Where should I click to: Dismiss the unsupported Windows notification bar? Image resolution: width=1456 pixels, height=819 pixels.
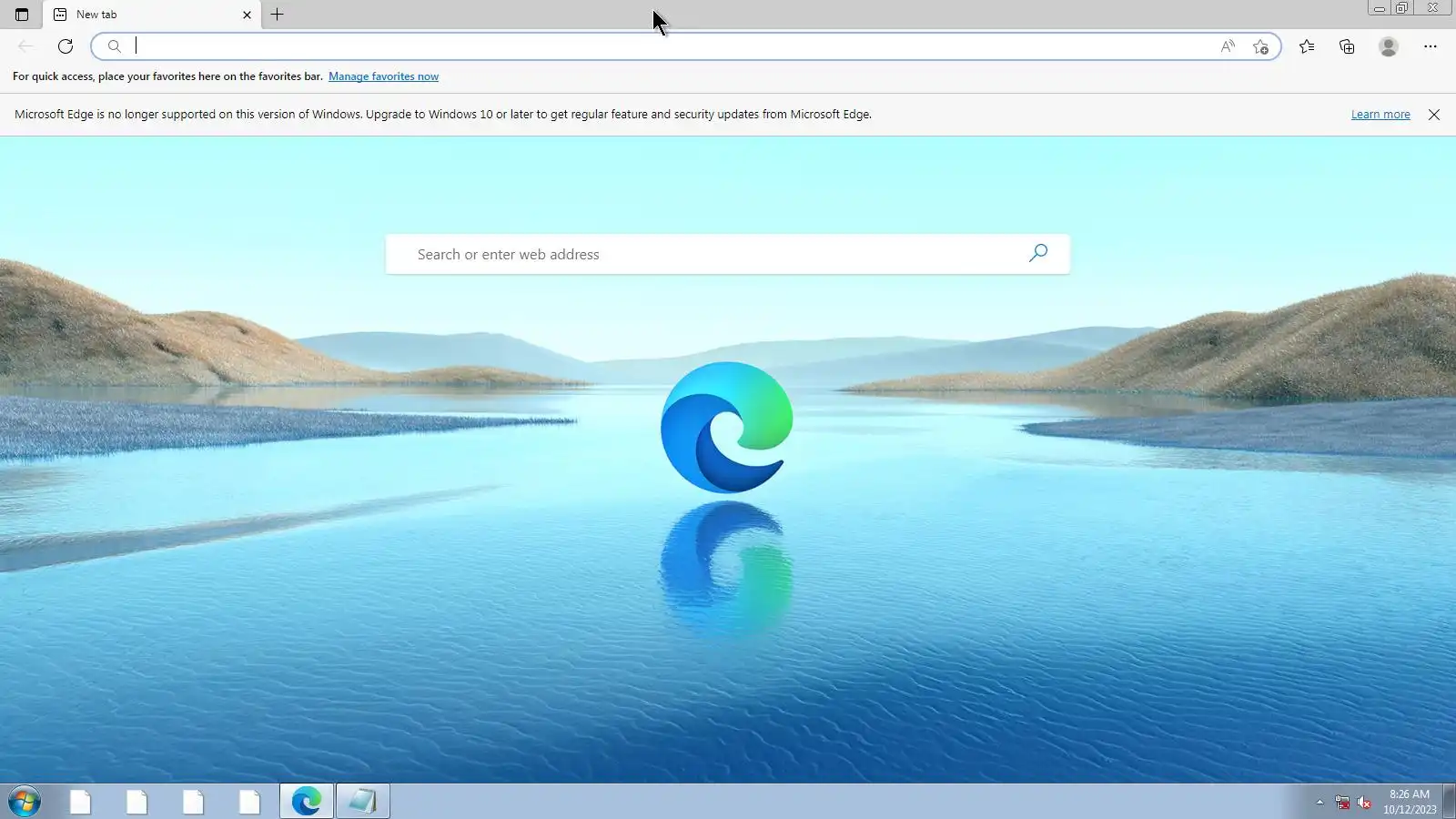pyautogui.click(x=1434, y=115)
